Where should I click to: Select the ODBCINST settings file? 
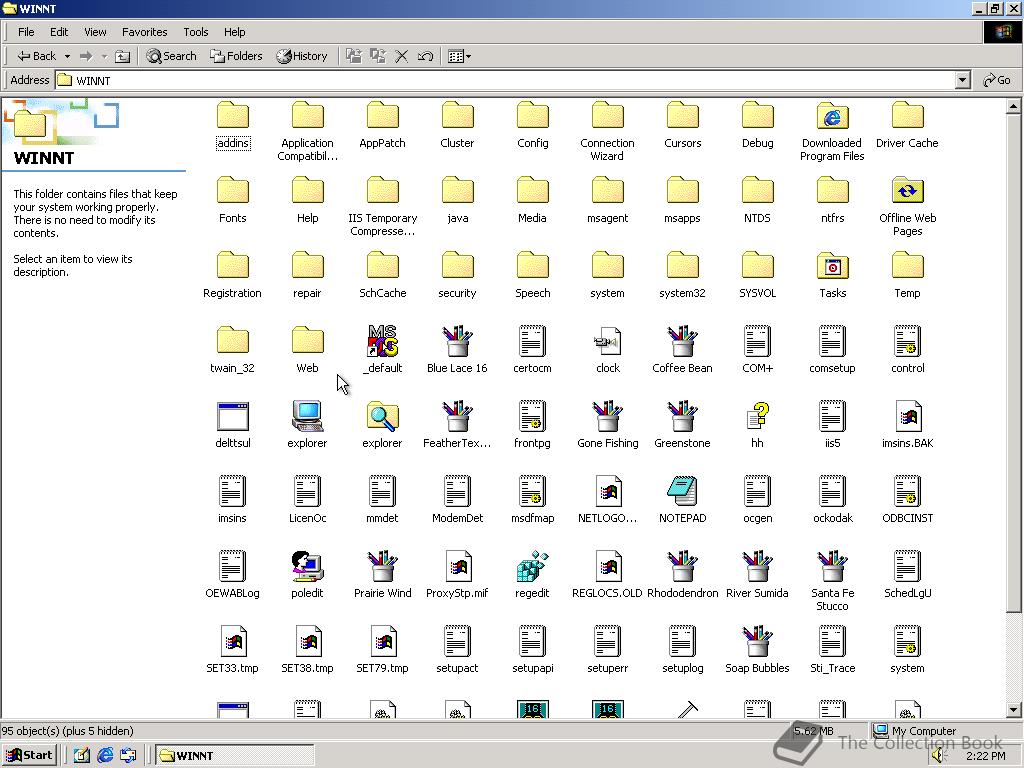(x=908, y=491)
